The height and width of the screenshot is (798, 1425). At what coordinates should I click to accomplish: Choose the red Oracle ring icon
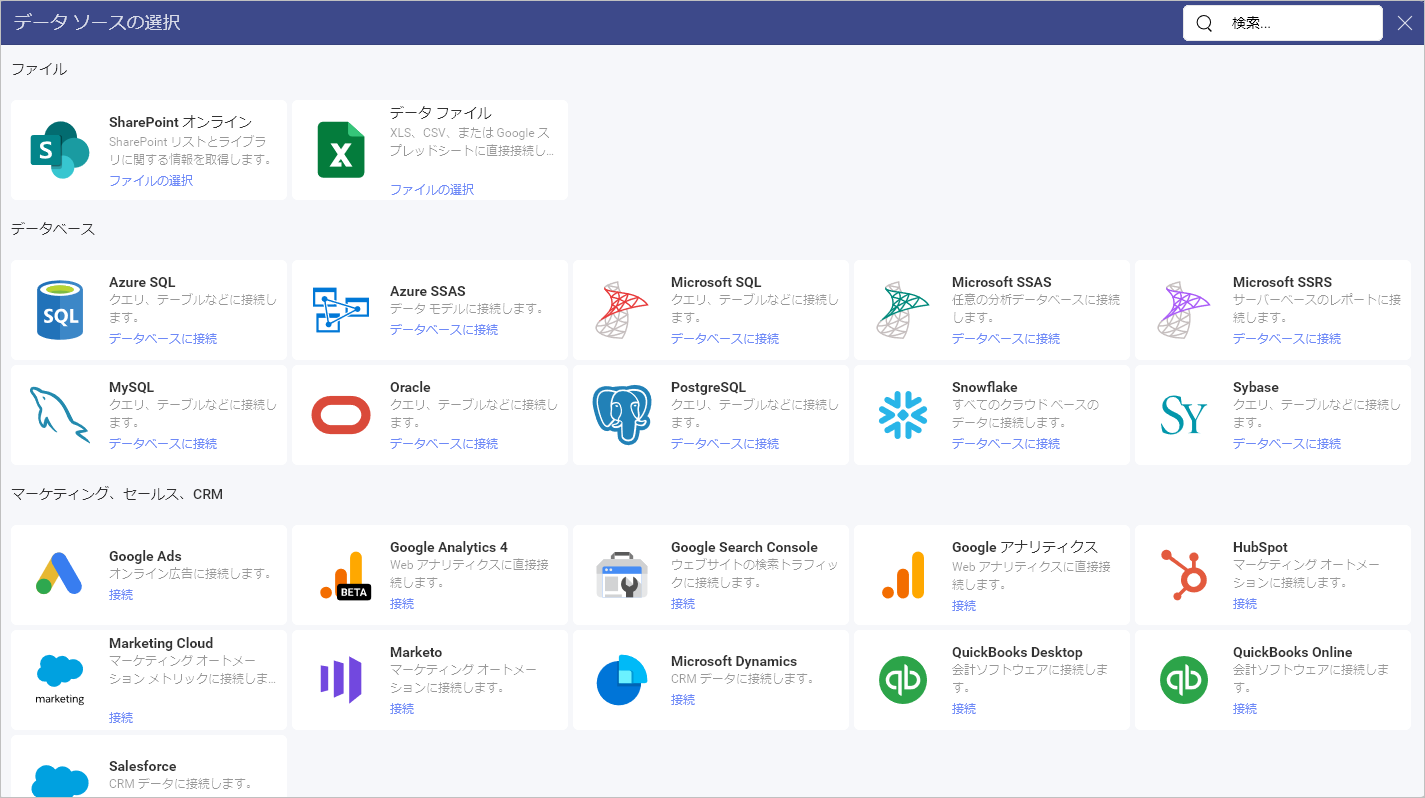point(341,415)
